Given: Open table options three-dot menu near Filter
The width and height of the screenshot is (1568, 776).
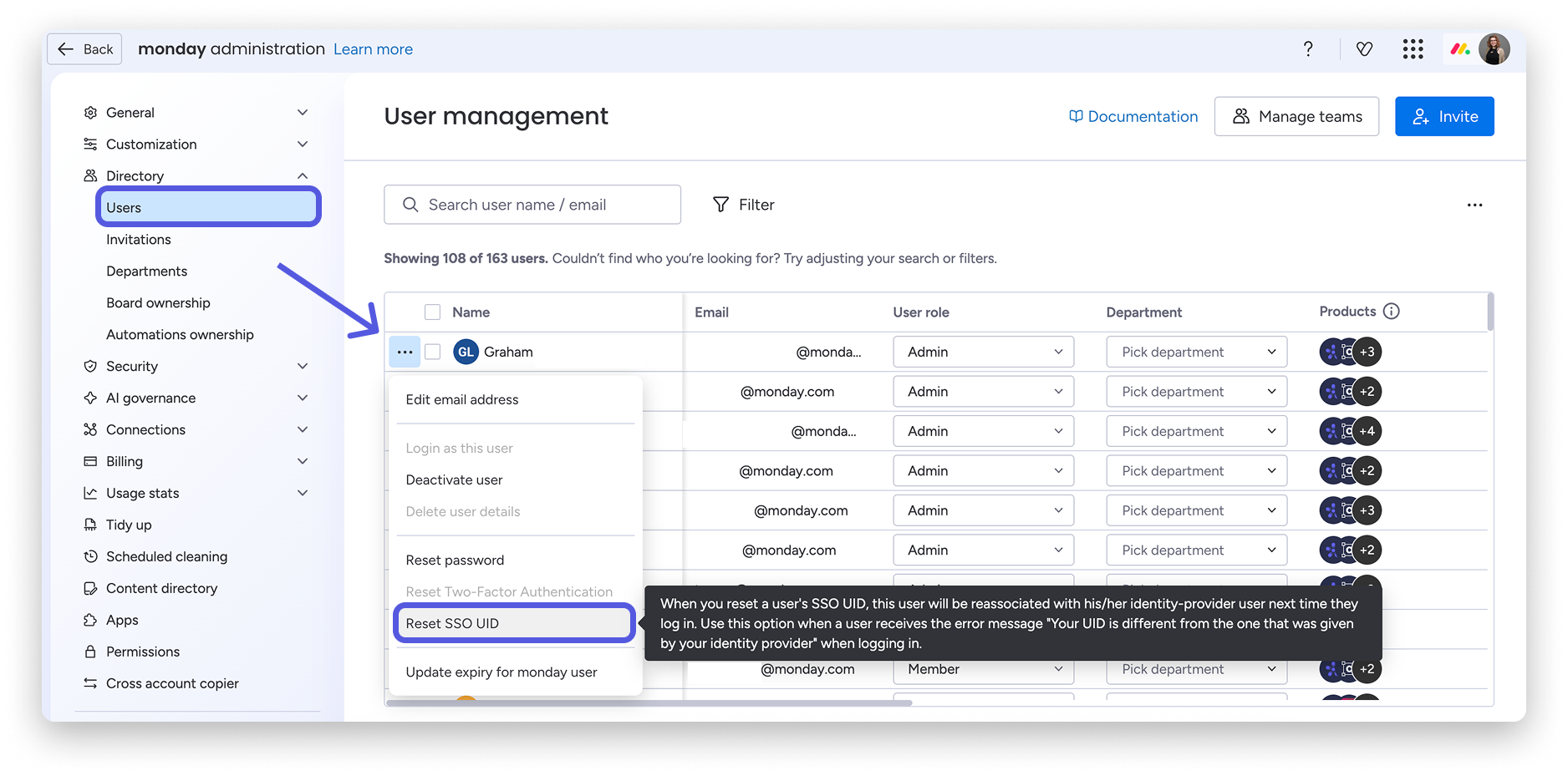Looking at the screenshot, I should pos(1474,205).
